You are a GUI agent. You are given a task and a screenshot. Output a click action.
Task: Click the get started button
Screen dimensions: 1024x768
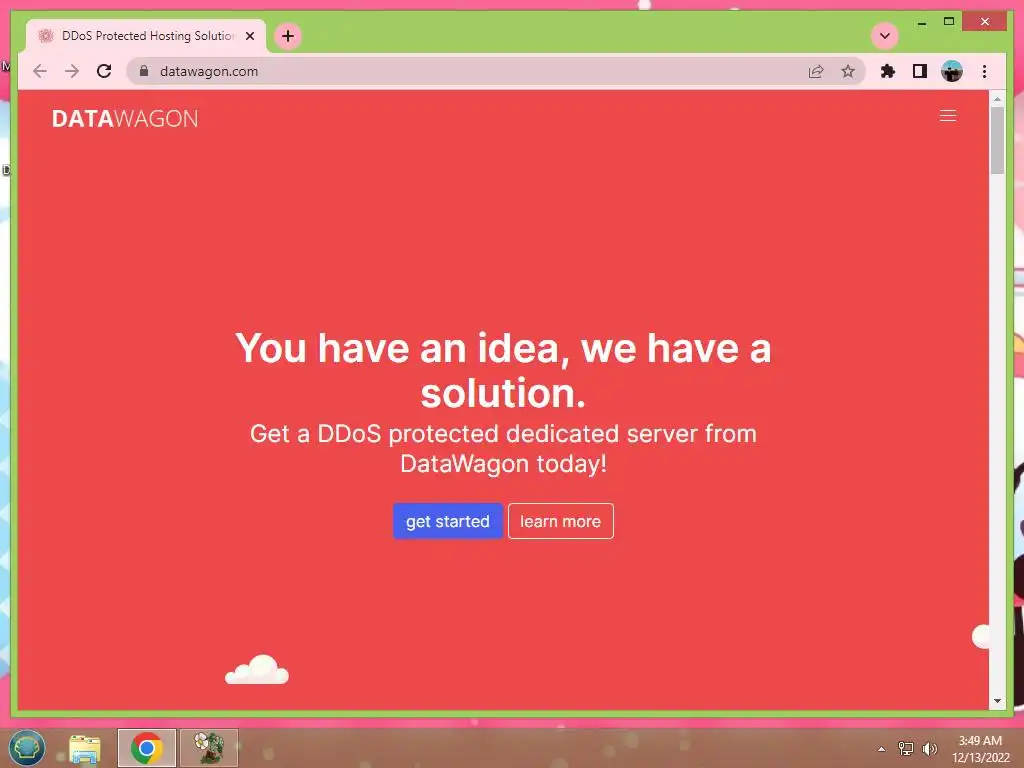447,521
